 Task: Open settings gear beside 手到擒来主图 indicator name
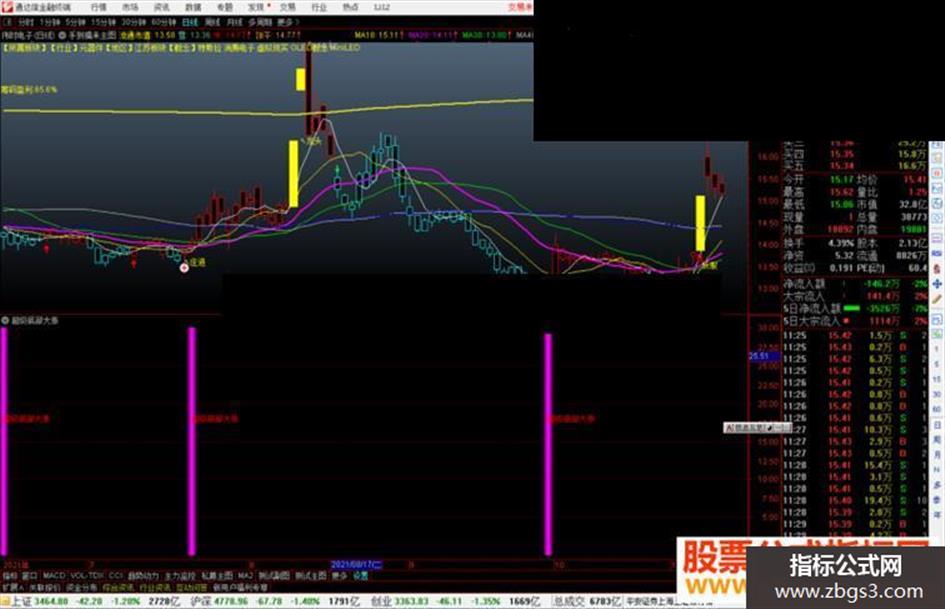(x=63, y=36)
